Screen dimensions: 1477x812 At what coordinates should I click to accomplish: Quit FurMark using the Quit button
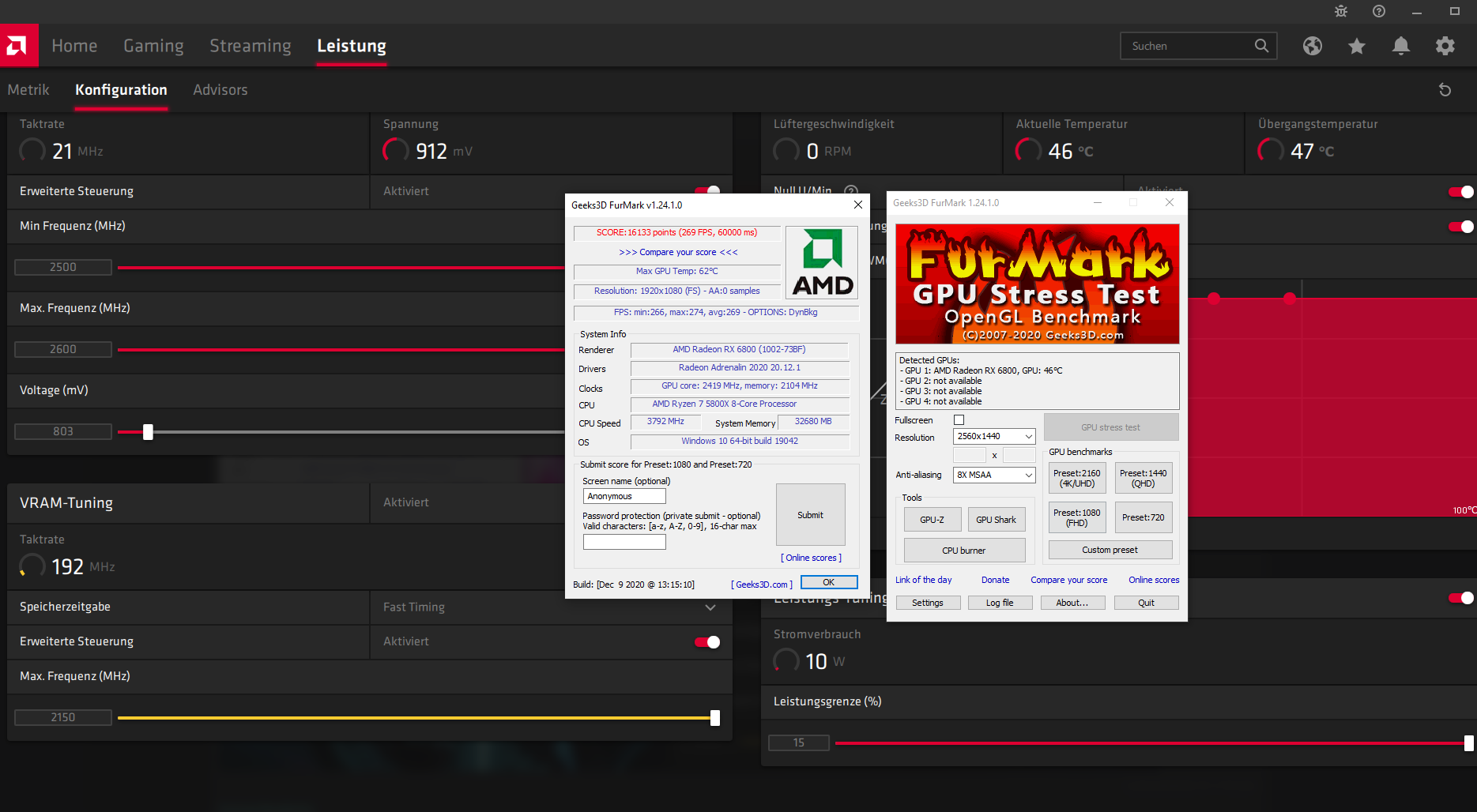coord(1146,603)
